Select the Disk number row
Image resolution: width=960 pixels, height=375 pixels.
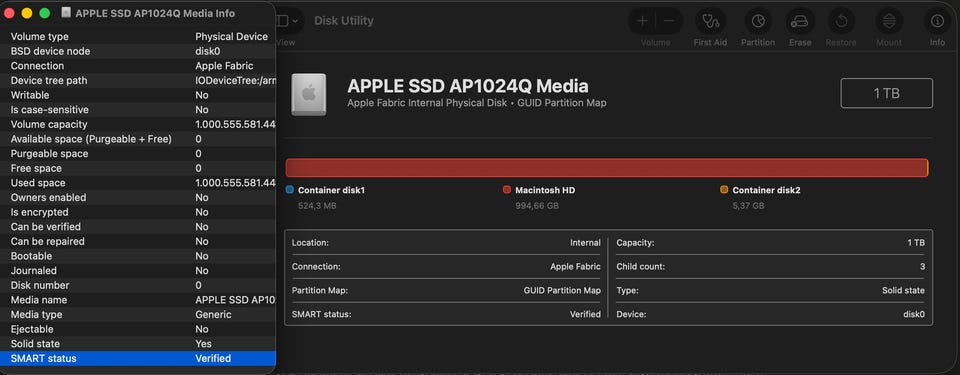pos(138,285)
